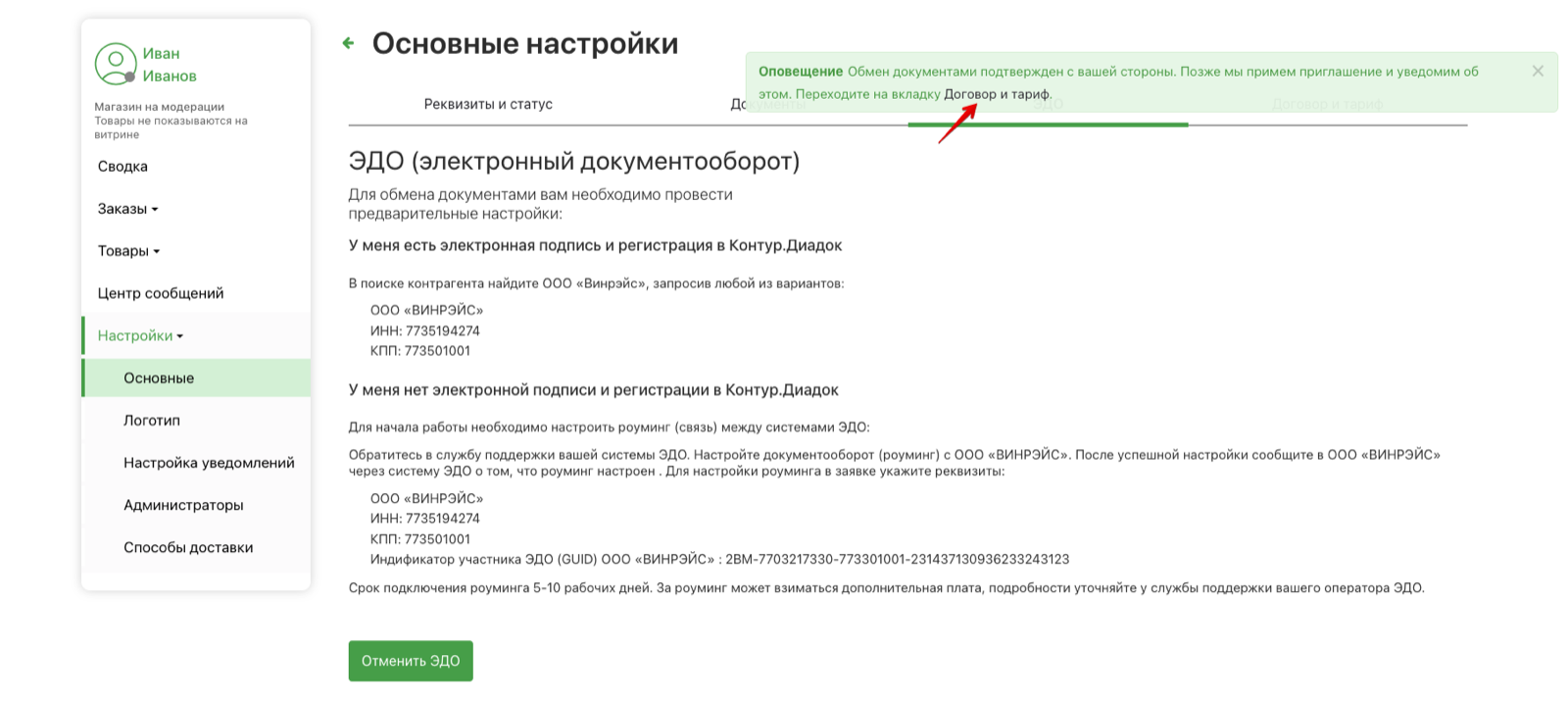
Task: Open Способы доставки settings
Action: pyautogui.click(x=188, y=547)
